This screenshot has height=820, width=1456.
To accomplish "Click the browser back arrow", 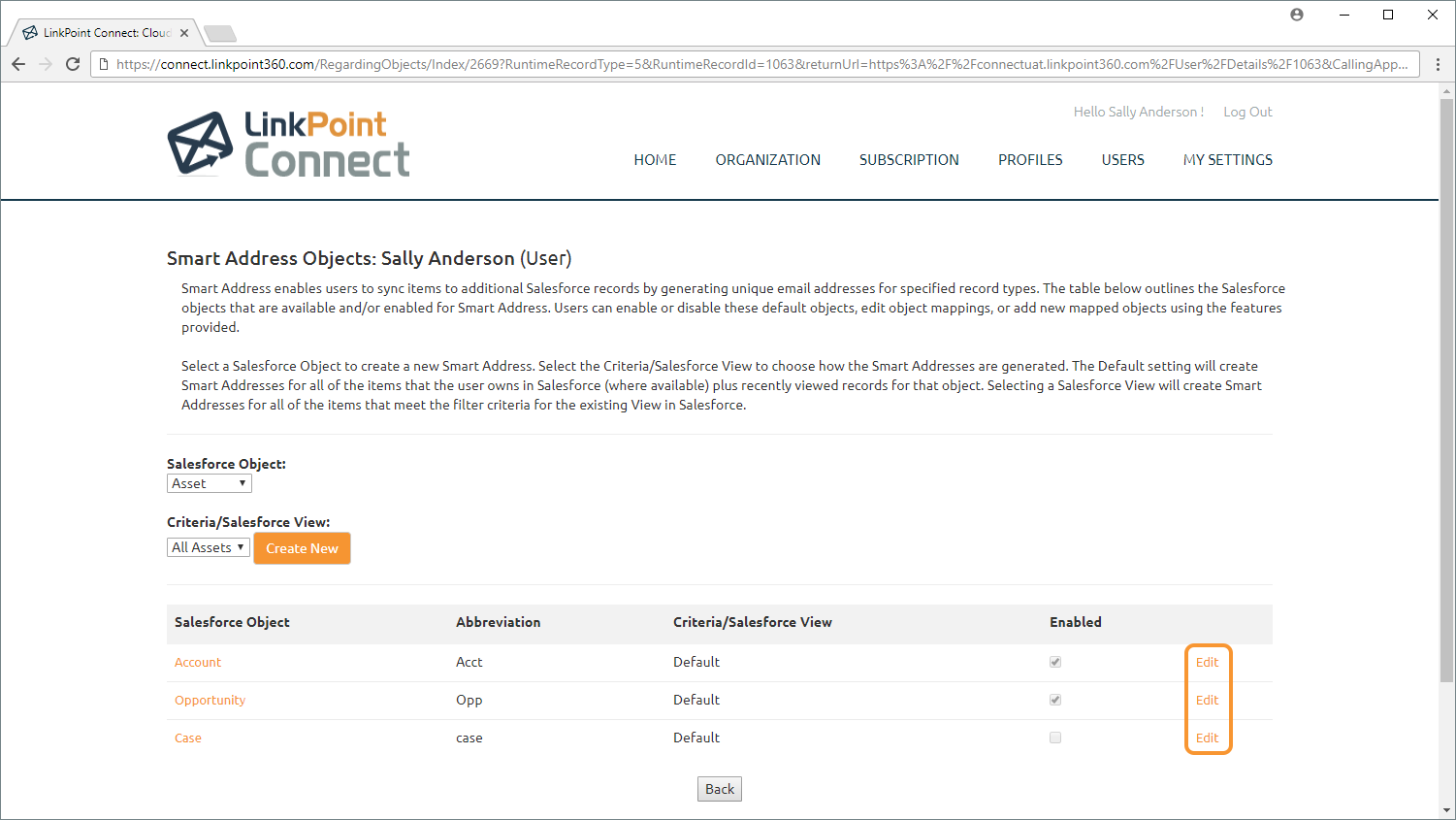I will point(18,64).
